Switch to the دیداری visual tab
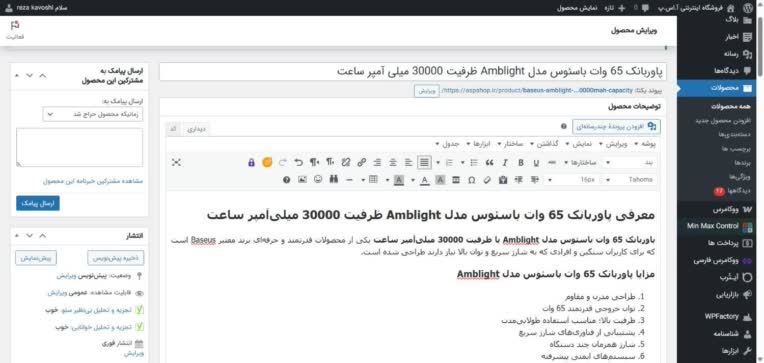Viewport: 764px width, 363px height. click(197, 129)
